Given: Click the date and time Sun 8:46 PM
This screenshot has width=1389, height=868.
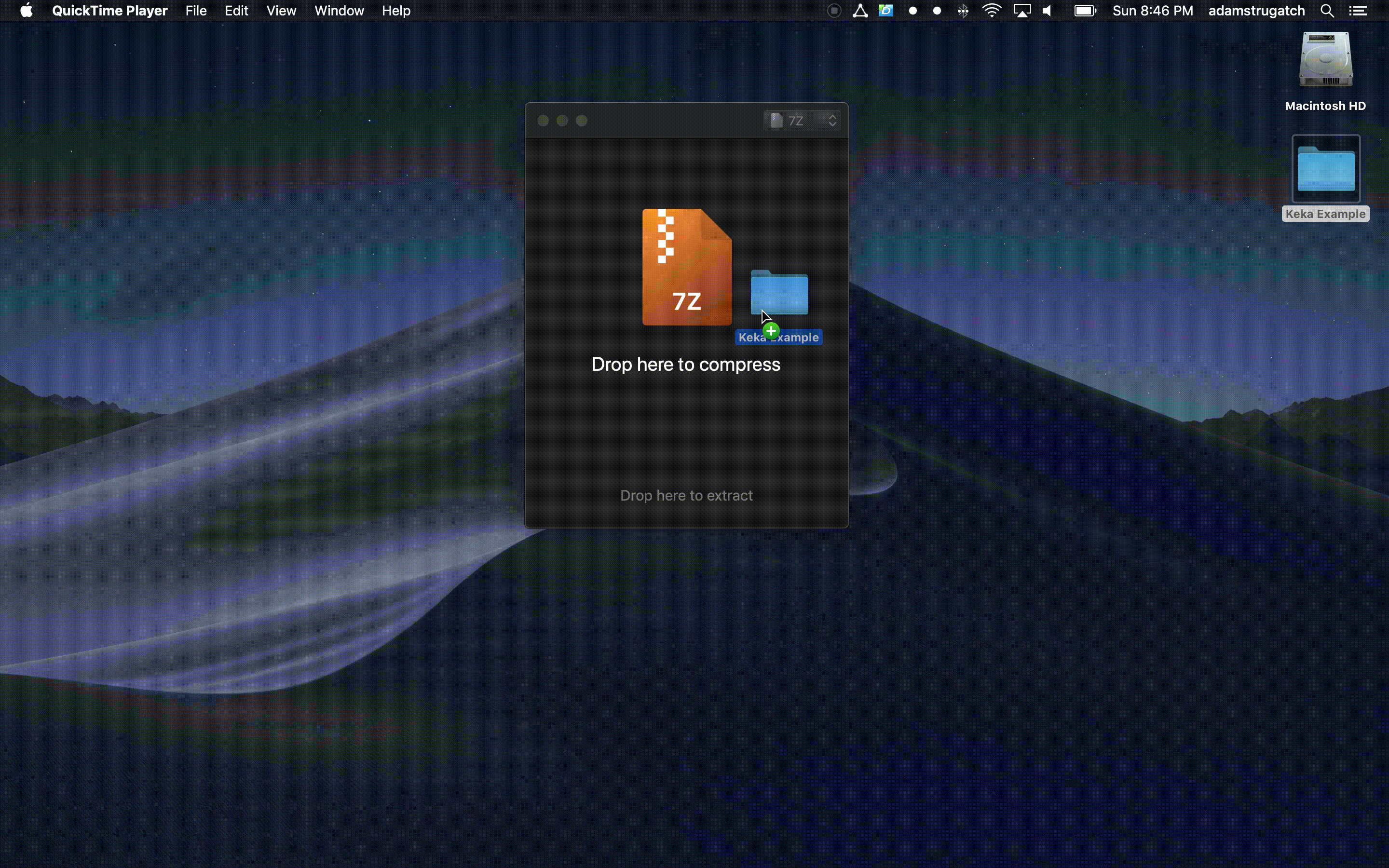Looking at the screenshot, I should pyautogui.click(x=1153, y=10).
